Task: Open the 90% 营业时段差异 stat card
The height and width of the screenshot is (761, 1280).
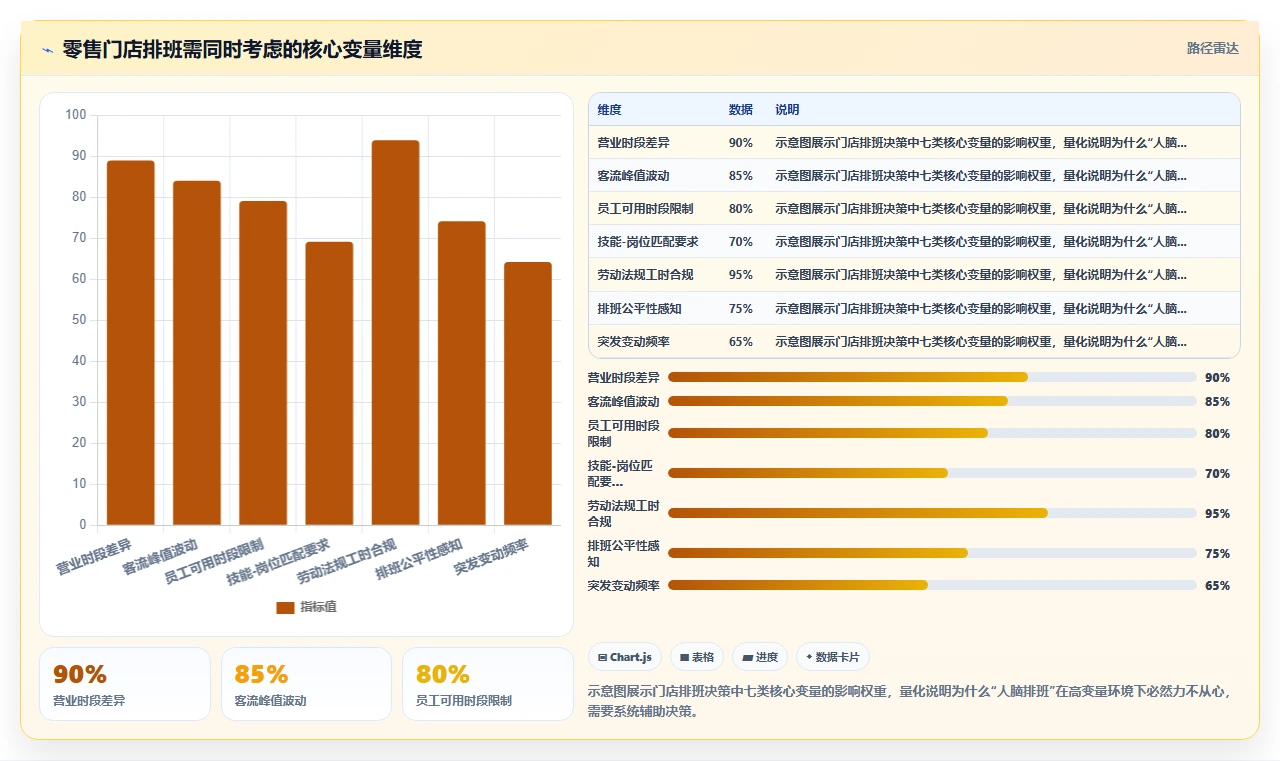Action: click(x=125, y=684)
